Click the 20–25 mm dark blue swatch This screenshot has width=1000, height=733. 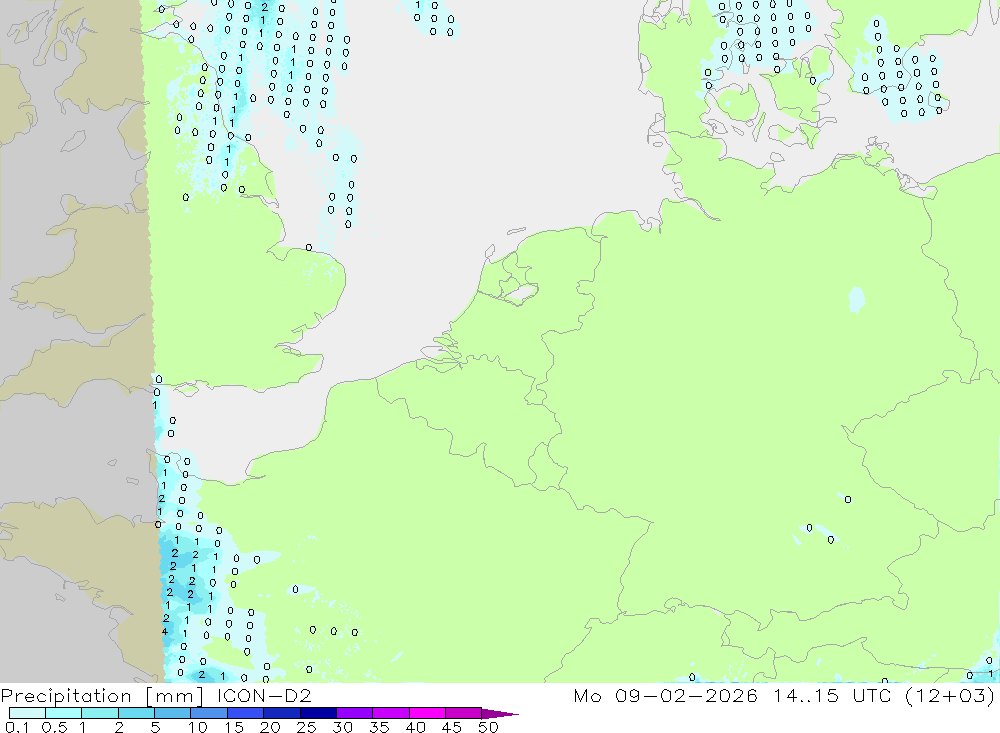tap(282, 713)
